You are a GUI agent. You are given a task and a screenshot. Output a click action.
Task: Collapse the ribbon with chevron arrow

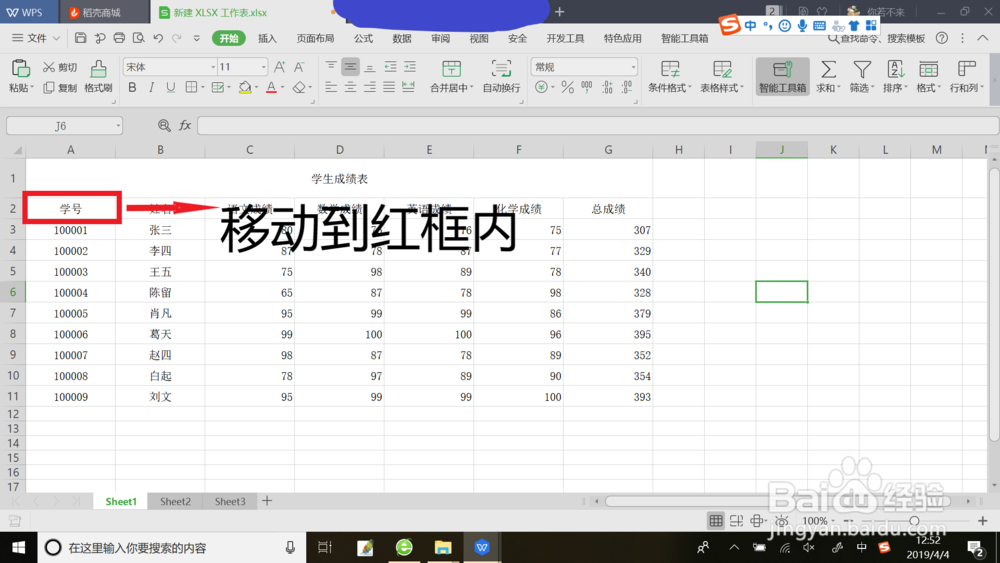[x=983, y=38]
